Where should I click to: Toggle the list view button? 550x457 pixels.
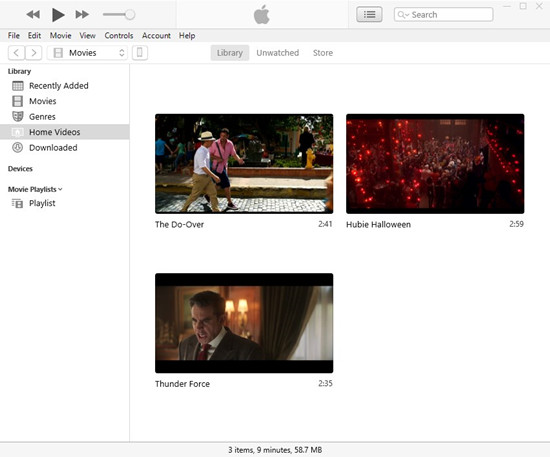369,15
